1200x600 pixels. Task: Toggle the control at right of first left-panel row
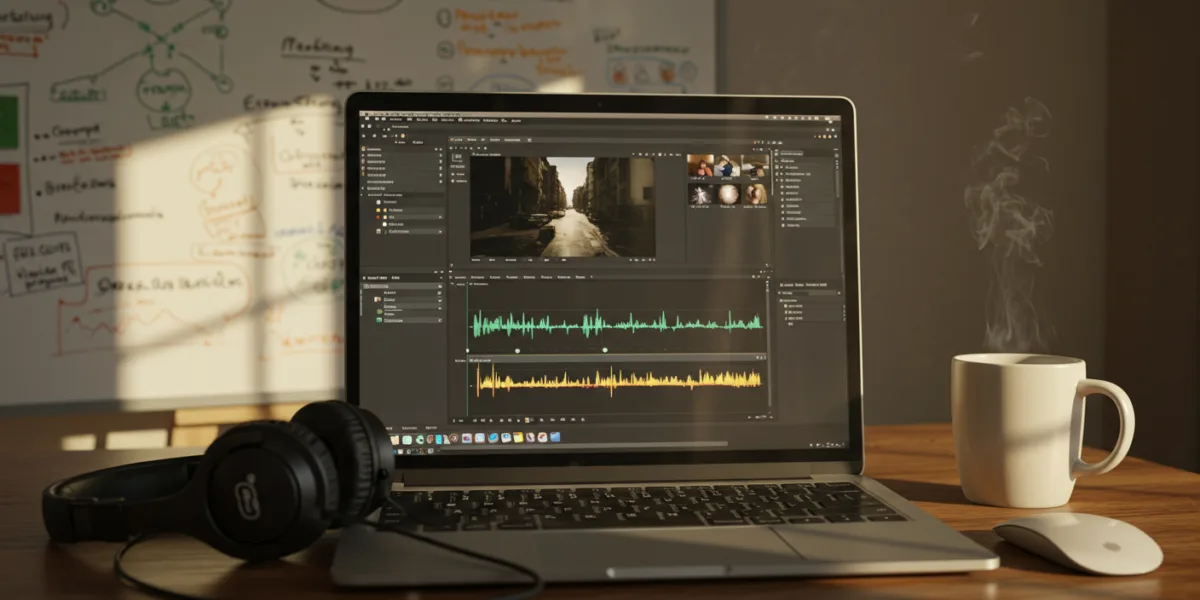click(x=440, y=148)
